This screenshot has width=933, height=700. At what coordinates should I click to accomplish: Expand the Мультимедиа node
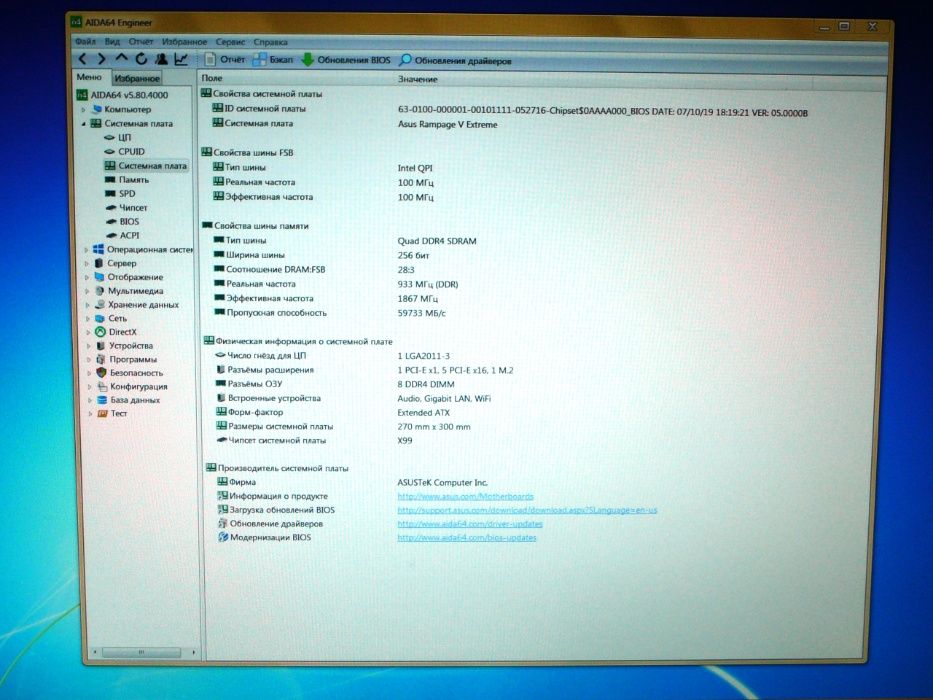(x=87, y=291)
